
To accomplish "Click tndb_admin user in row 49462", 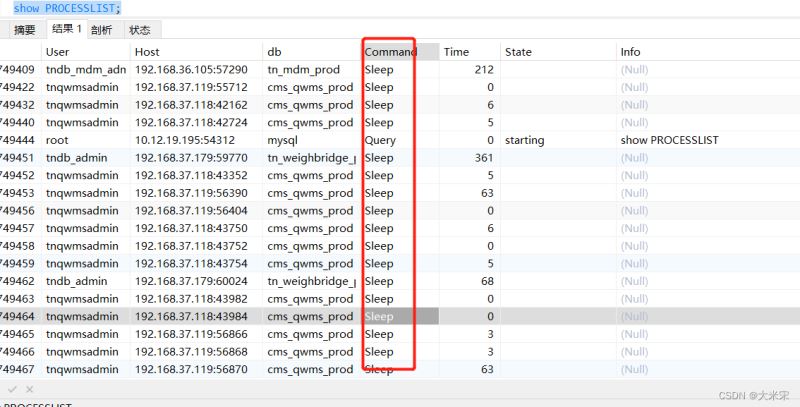I will click(x=77, y=281).
